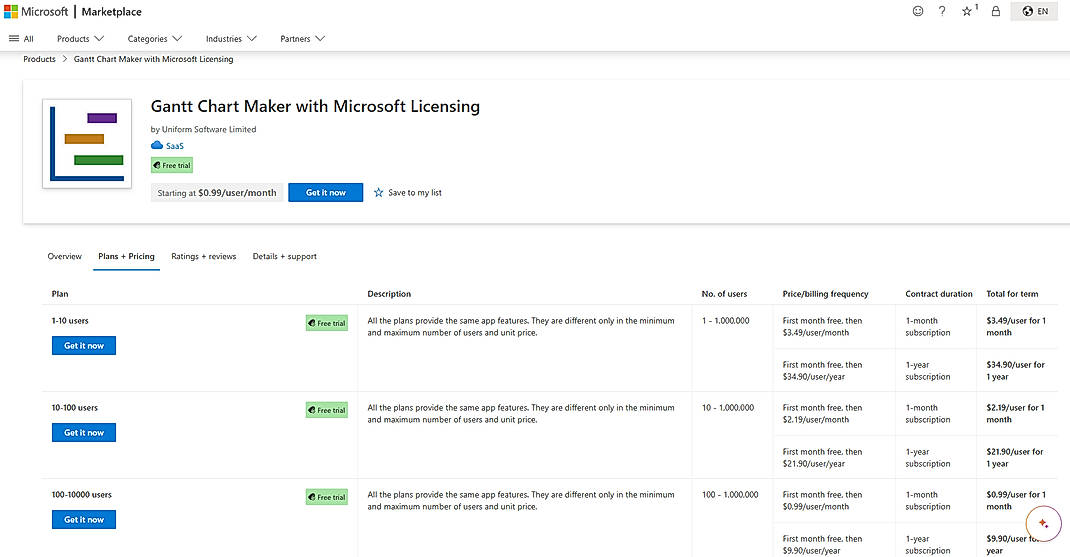The width and height of the screenshot is (1070, 557).
Task: Click the '10-100 users' plan name
Action: tap(74, 408)
